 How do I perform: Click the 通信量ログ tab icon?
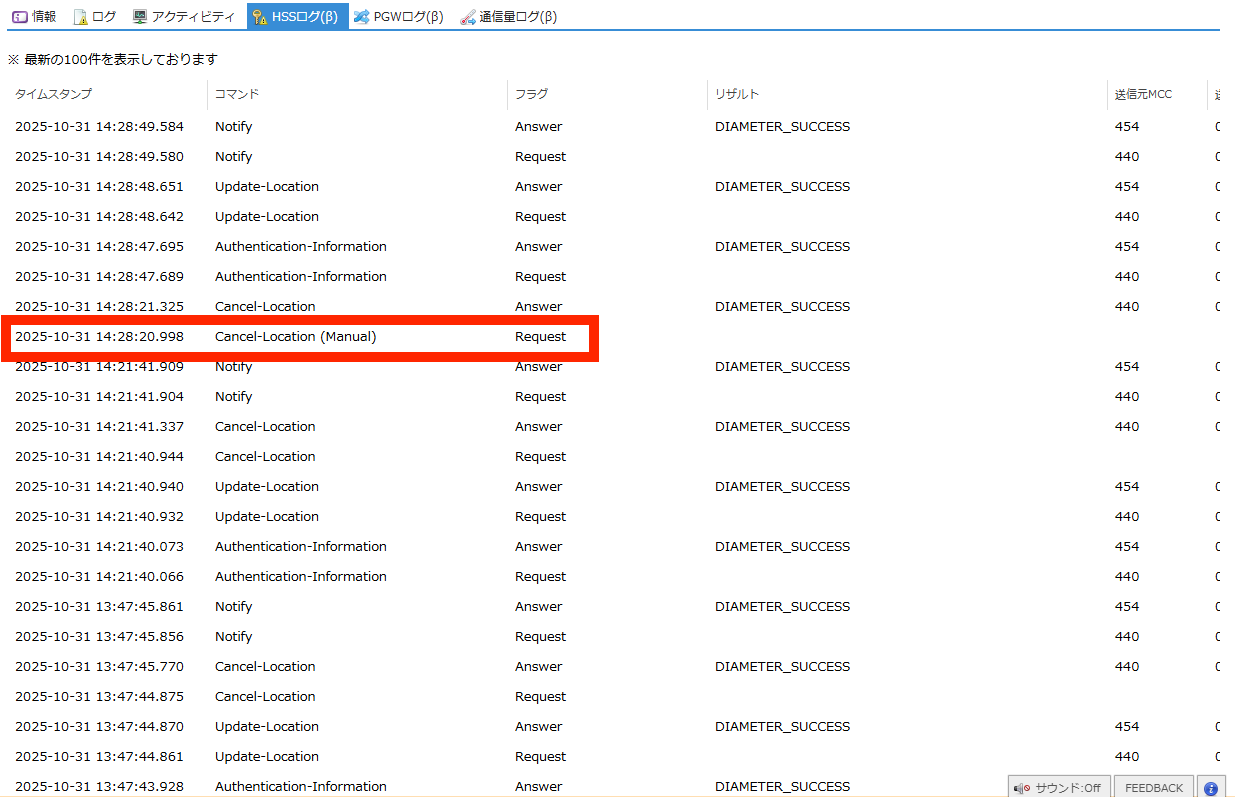click(x=468, y=17)
